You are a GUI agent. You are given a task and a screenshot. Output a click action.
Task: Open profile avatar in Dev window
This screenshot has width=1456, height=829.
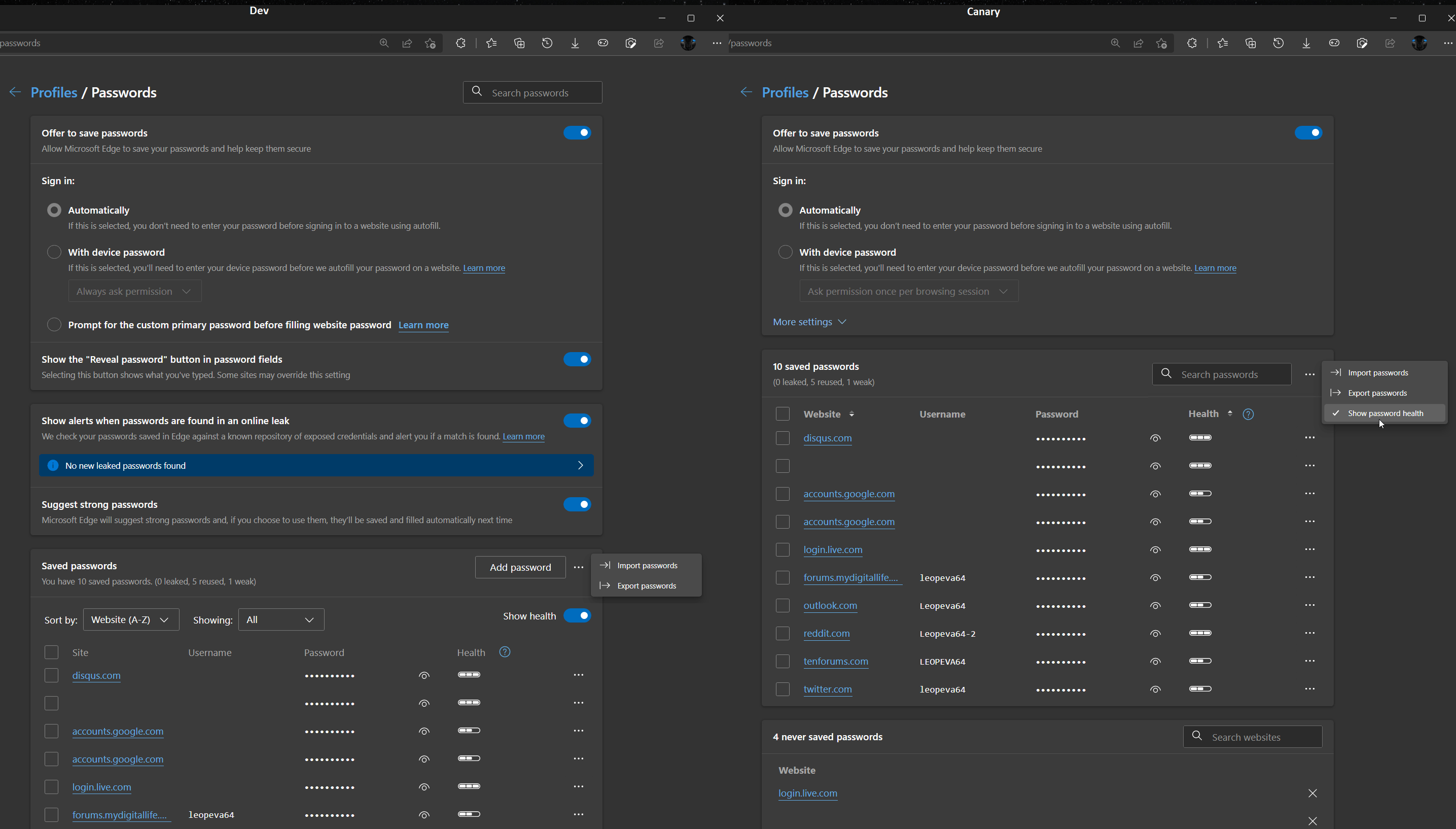click(x=688, y=43)
